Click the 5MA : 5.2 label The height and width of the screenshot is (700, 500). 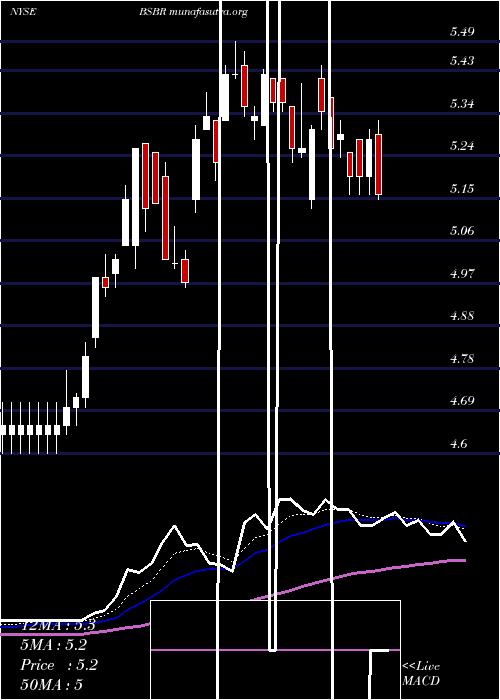[x=53, y=645]
